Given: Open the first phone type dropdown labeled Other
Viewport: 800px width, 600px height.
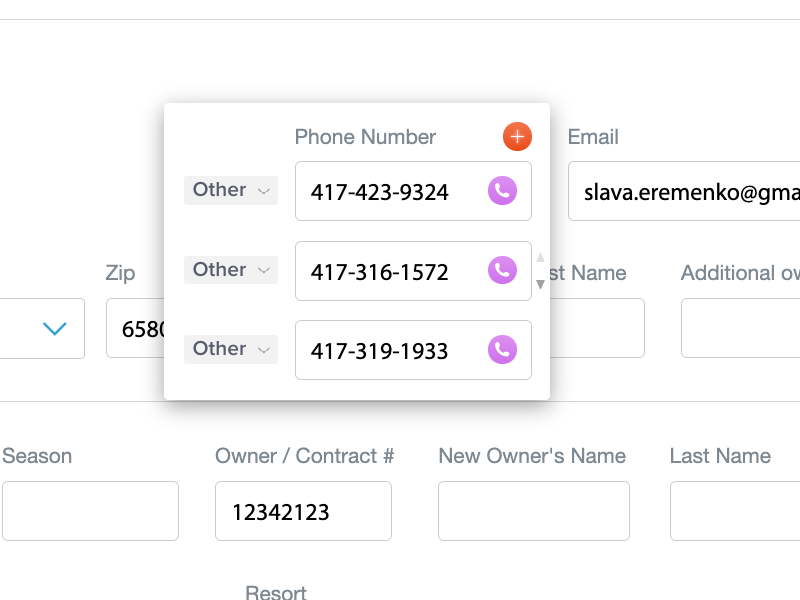Looking at the screenshot, I should pyautogui.click(x=230, y=190).
